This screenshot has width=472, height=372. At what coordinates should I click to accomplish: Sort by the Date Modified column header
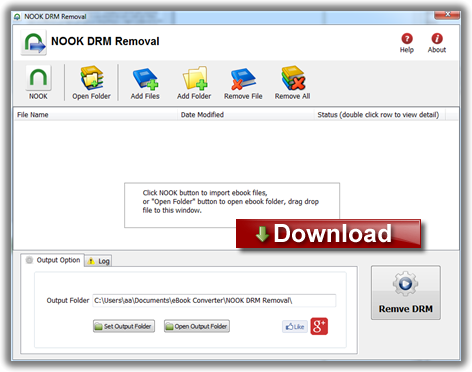pyautogui.click(x=246, y=115)
